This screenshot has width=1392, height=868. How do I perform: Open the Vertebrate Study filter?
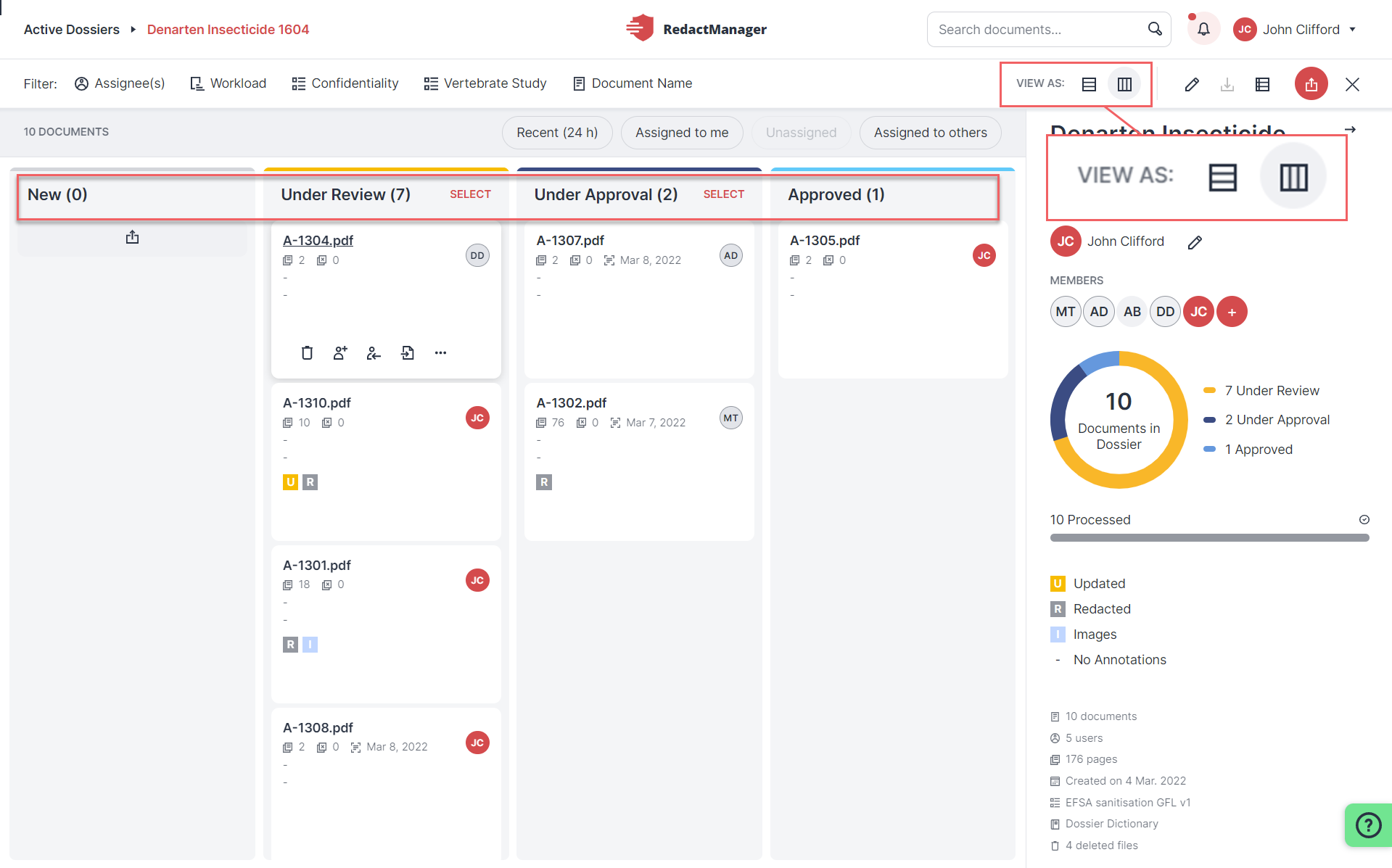[485, 83]
